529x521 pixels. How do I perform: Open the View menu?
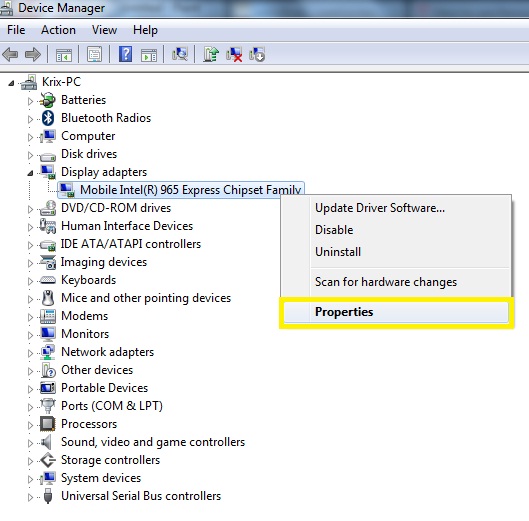click(105, 30)
